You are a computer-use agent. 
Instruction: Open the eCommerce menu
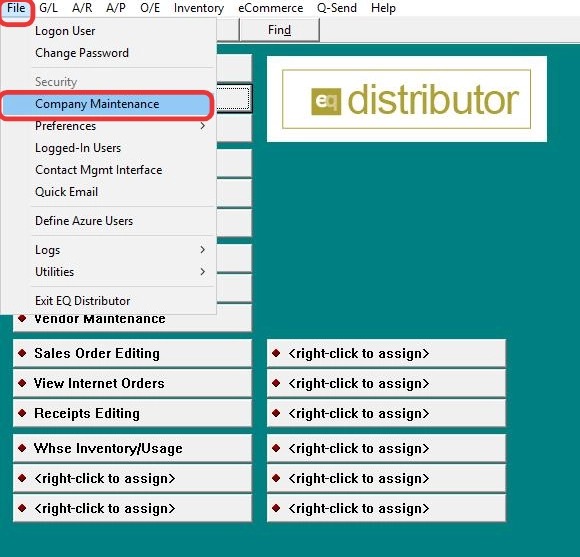click(x=271, y=8)
